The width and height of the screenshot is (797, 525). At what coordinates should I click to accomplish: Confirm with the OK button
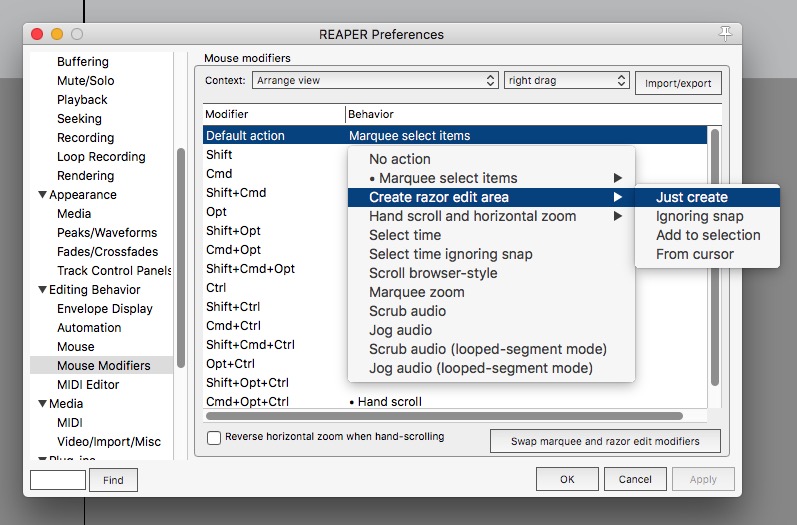tap(567, 479)
